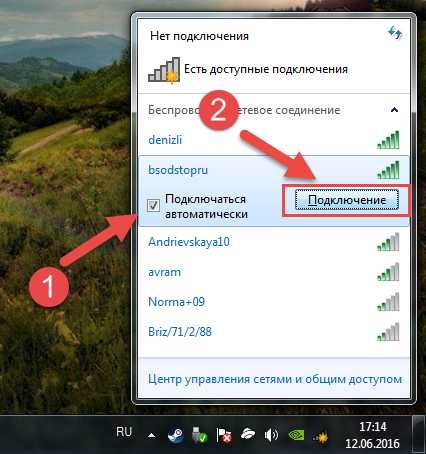
Task: Open the Action Center flag icon
Action: [224, 435]
